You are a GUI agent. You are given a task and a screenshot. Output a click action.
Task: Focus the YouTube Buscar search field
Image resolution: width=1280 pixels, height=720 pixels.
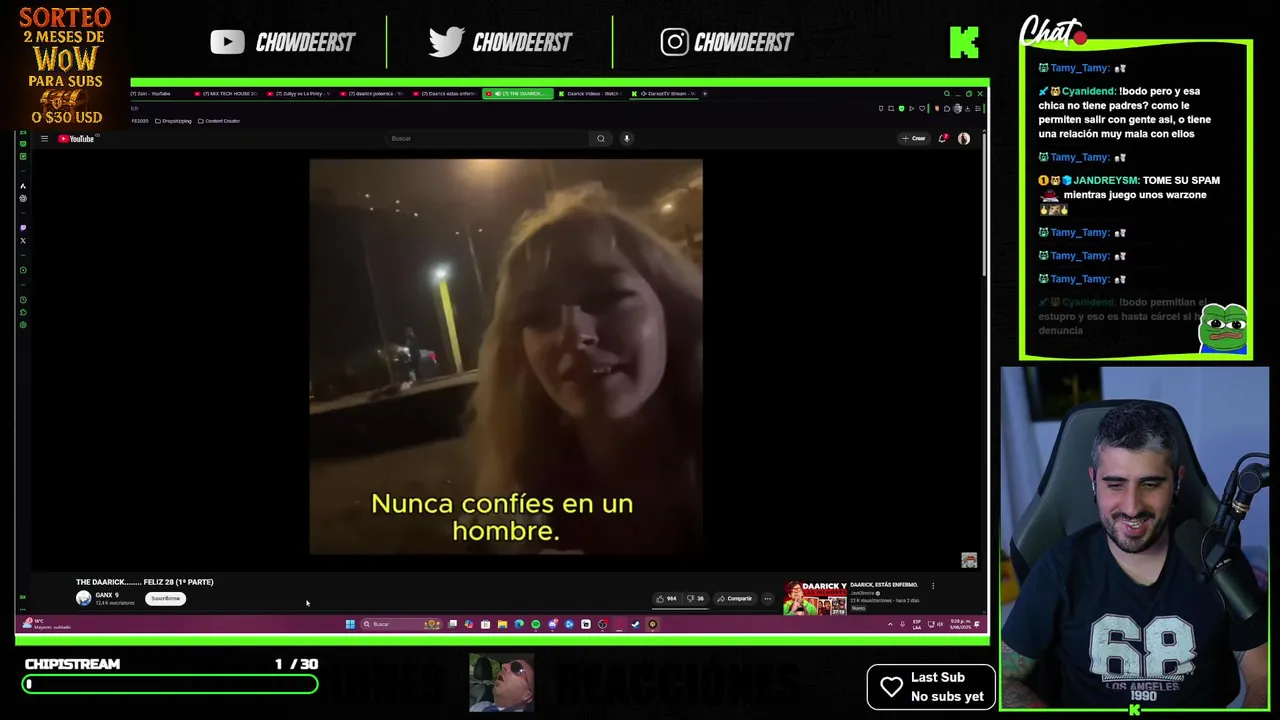tap(488, 139)
